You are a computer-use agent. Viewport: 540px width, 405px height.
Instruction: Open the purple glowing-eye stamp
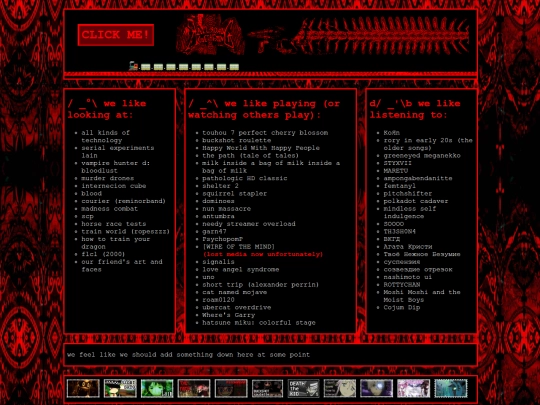click(x=376, y=388)
